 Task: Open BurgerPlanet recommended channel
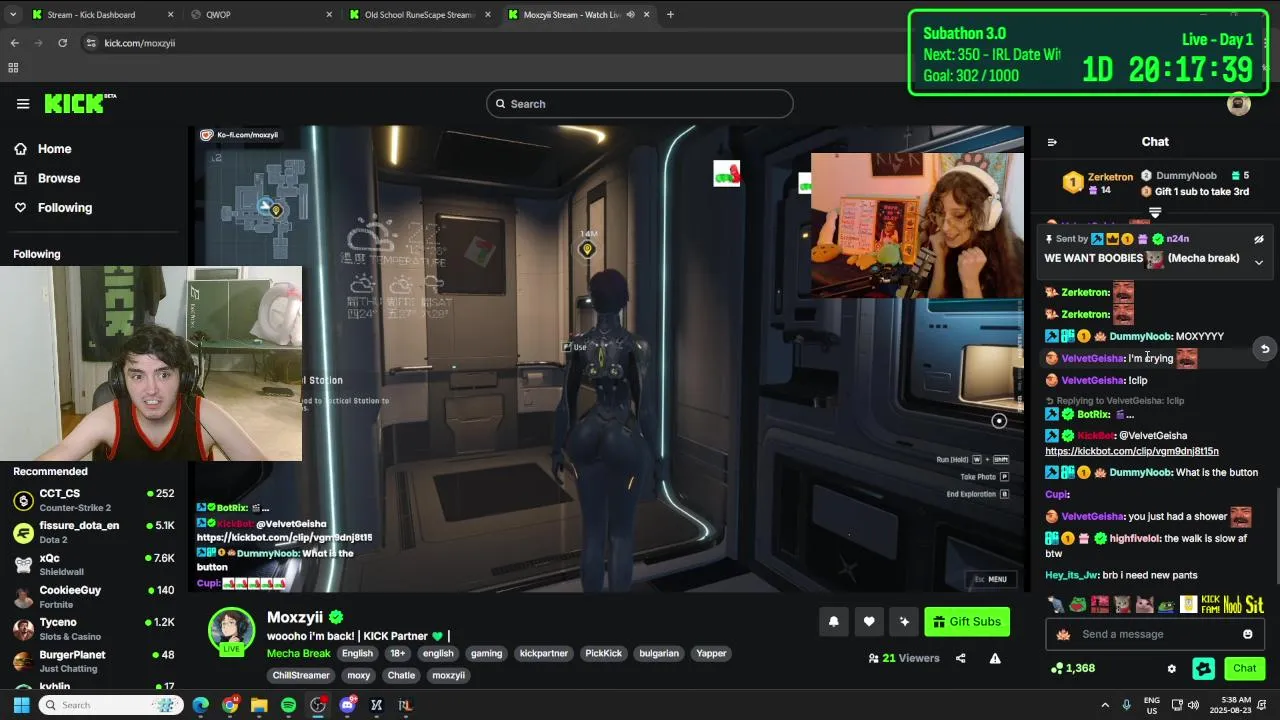pos(94,661)
